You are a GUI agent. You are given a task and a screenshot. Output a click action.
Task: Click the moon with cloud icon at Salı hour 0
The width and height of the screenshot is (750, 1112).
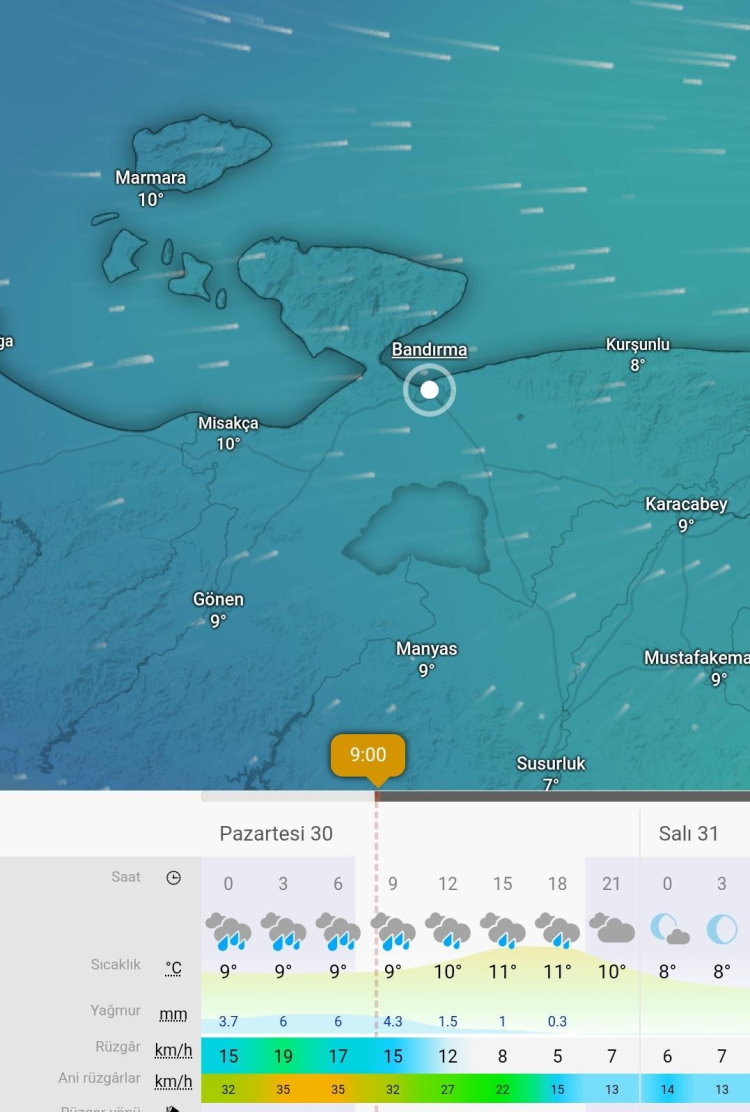click(668, 929)
